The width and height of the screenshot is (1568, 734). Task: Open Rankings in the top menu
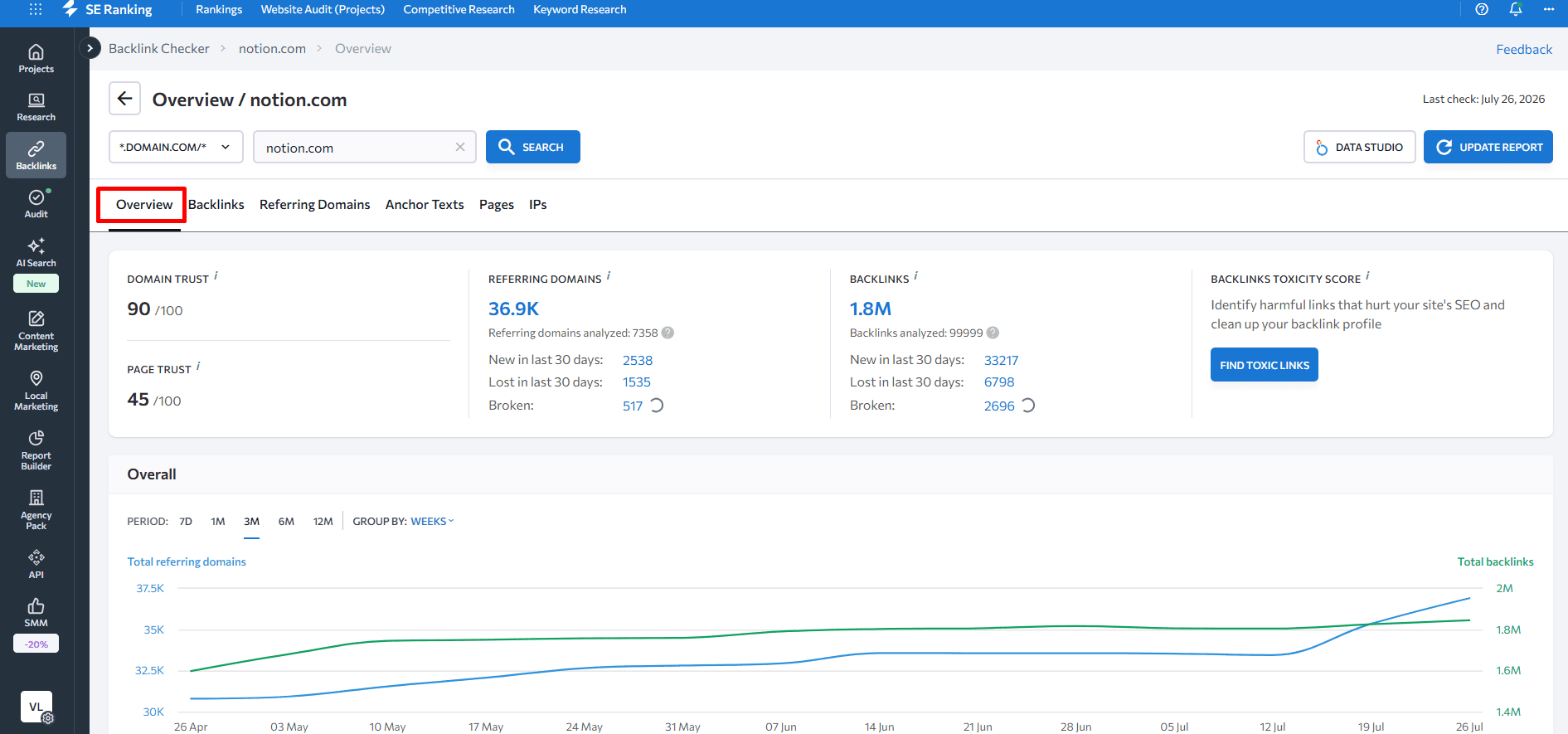[219, 9]
